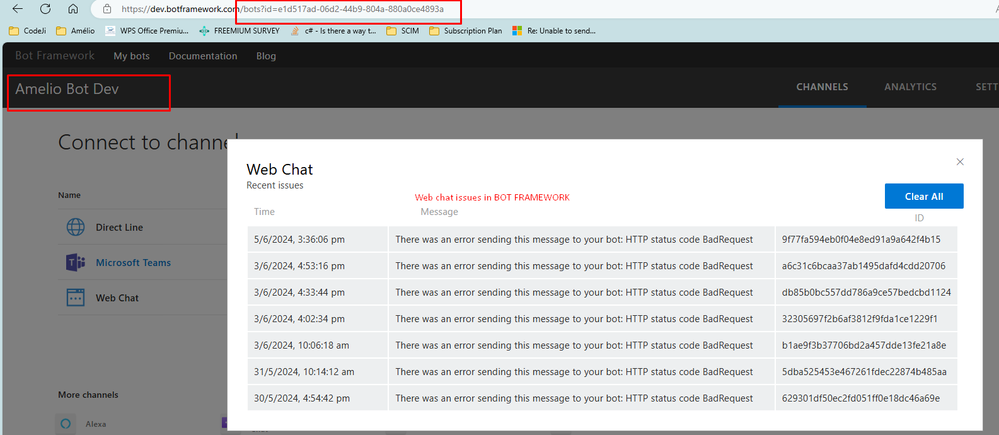
Task: Open Documentation menu item
Action: 203,56
